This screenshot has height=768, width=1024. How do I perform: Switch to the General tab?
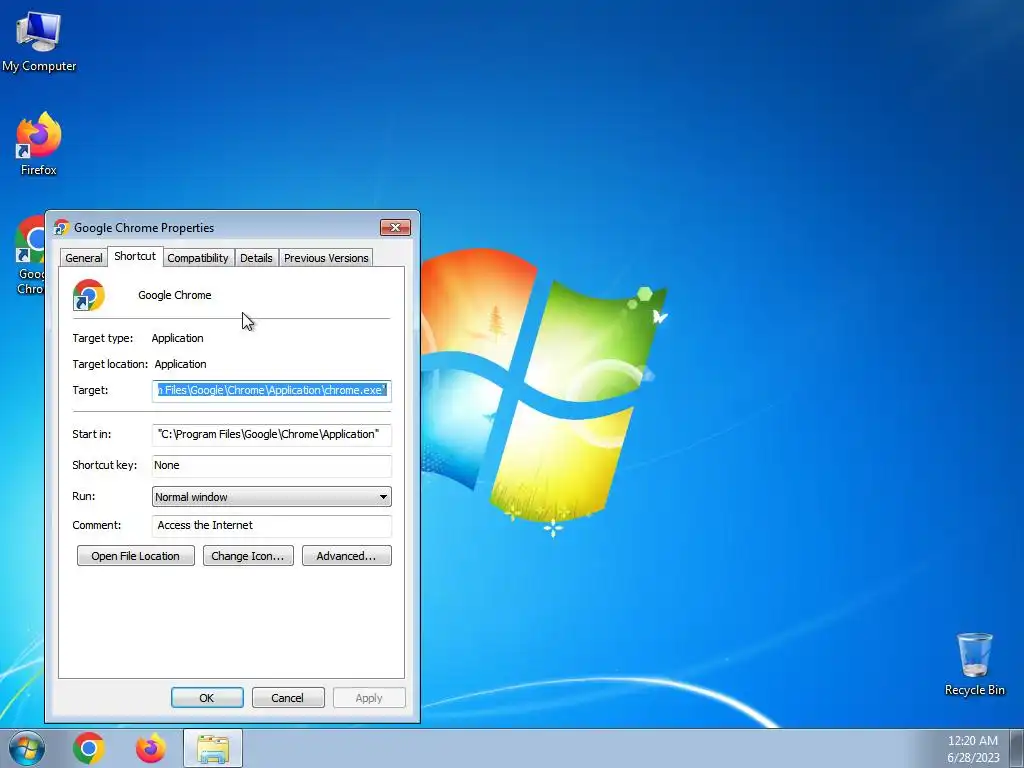pyautogui.click(x=84, y=258)
